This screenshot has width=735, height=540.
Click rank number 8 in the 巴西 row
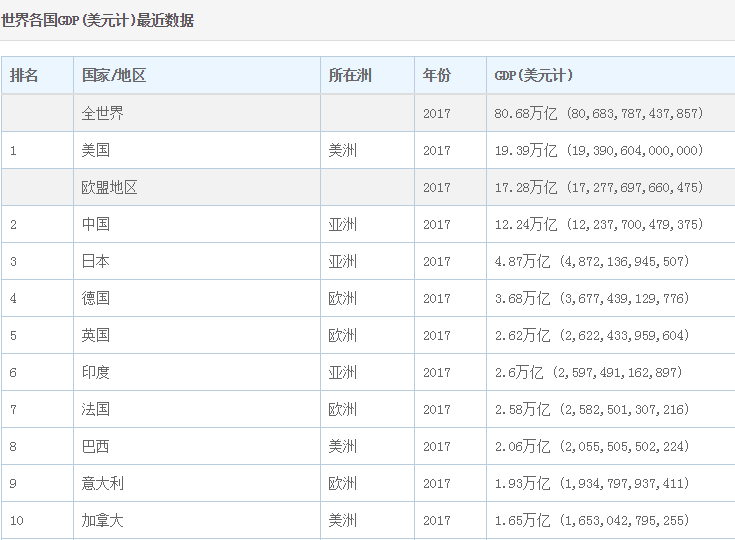pyautogui.click(x=13, y=447)
